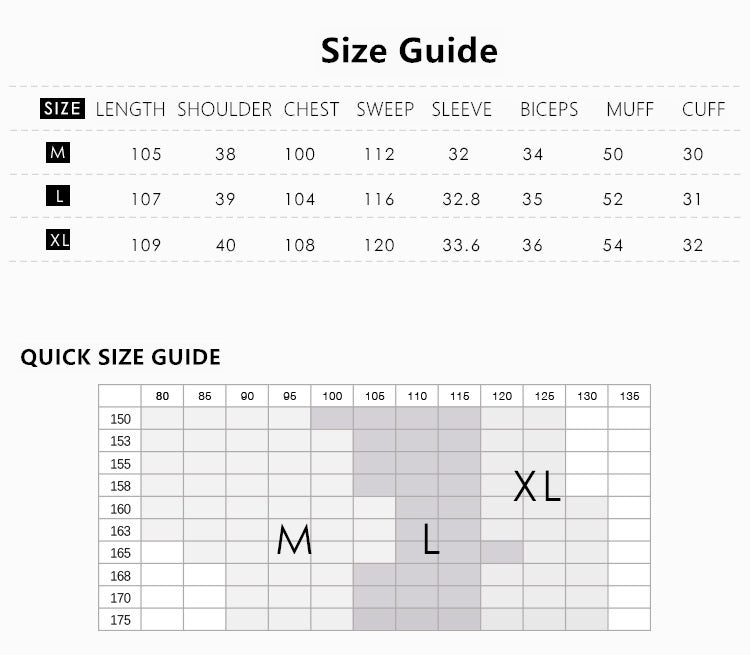Select the black M size badge
The height and width of the screenshot is (655, 750).
pyautogui.click(x=58, y=152)
